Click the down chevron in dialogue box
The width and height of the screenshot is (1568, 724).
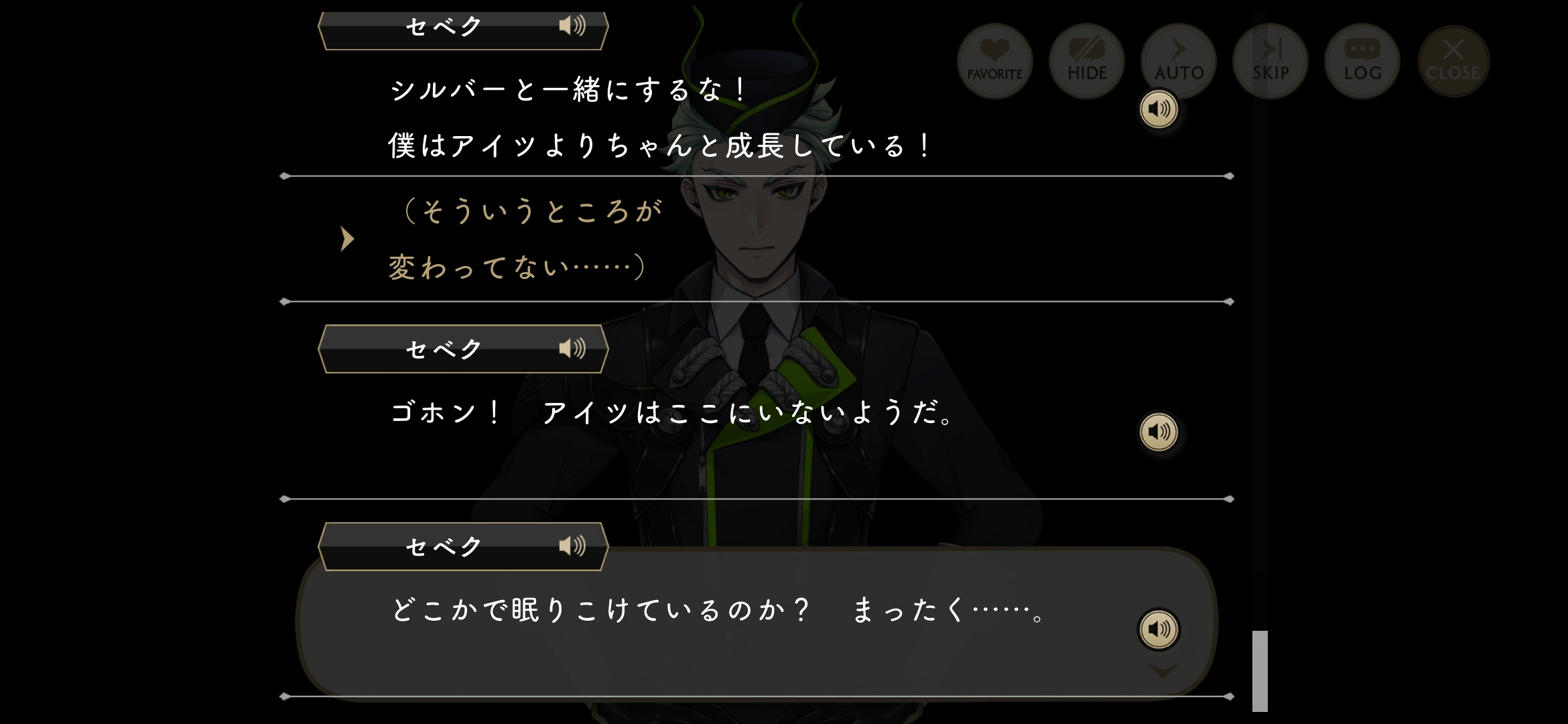(x=1163, y=671)
